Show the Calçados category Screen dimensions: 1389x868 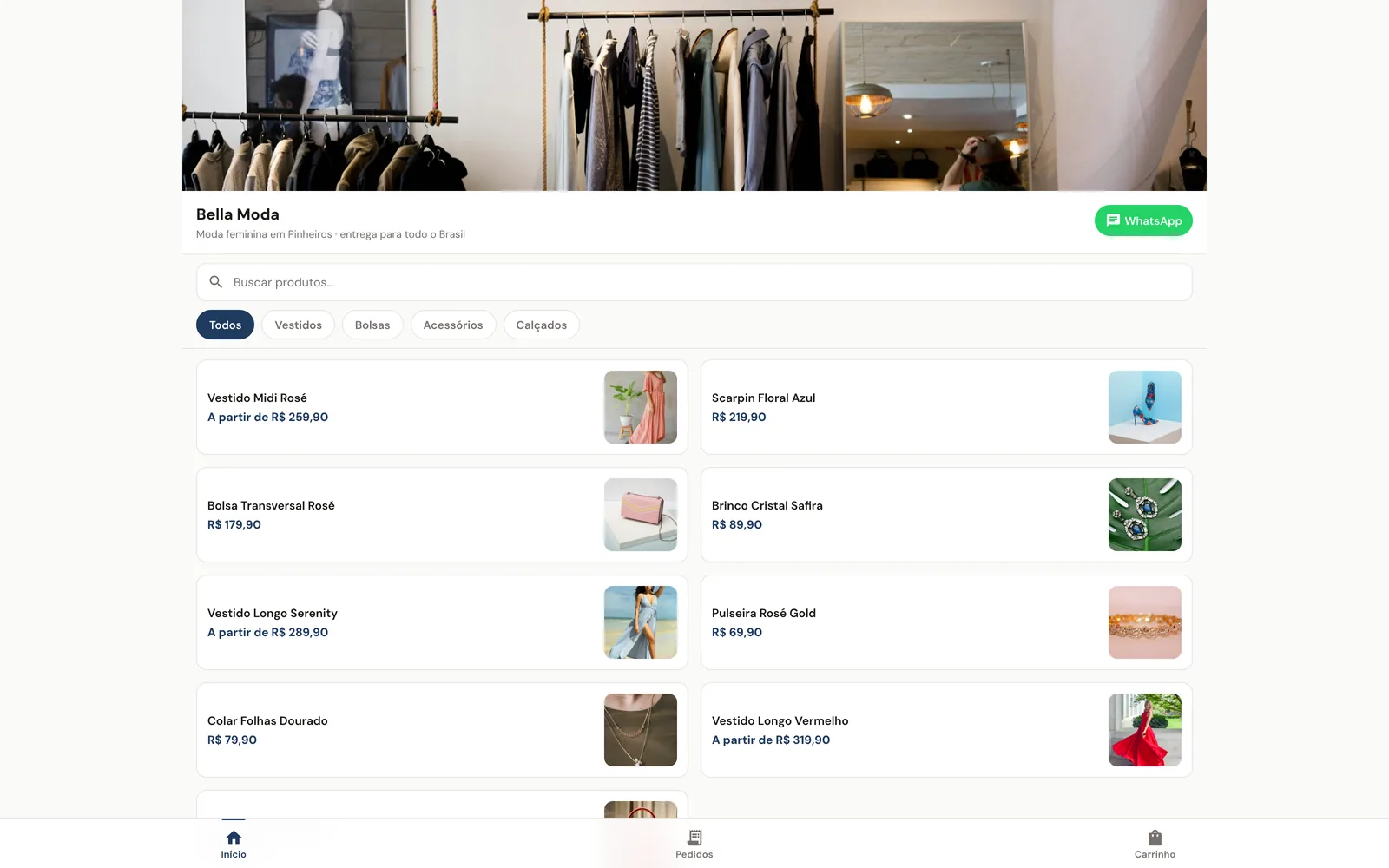tap(542, 325)
